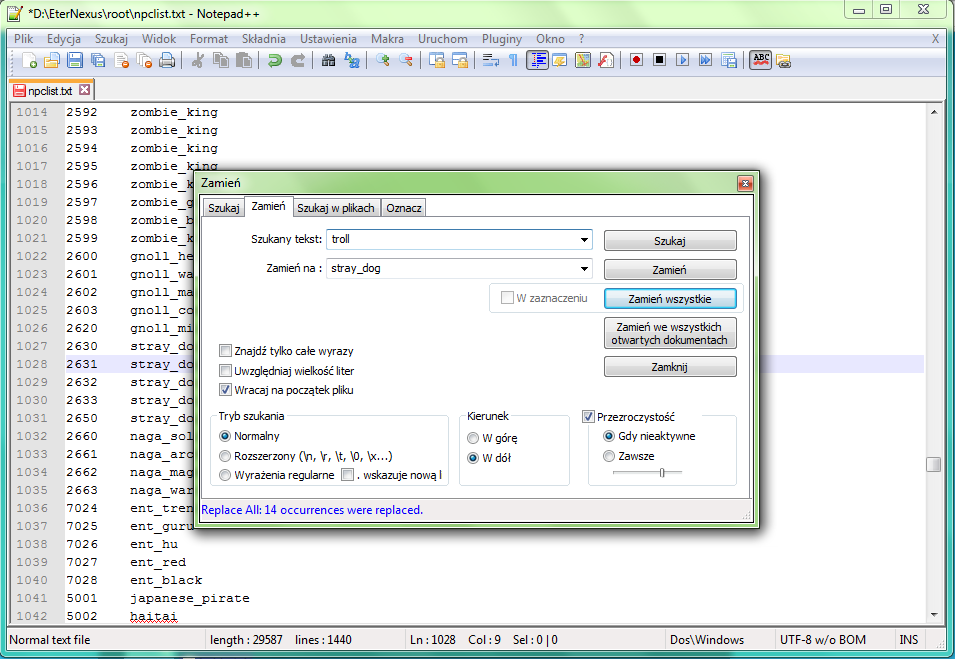Click the Start macro recording red dot
The width and height of the screenshot is (955, 659).
click(x=636, y=60)
